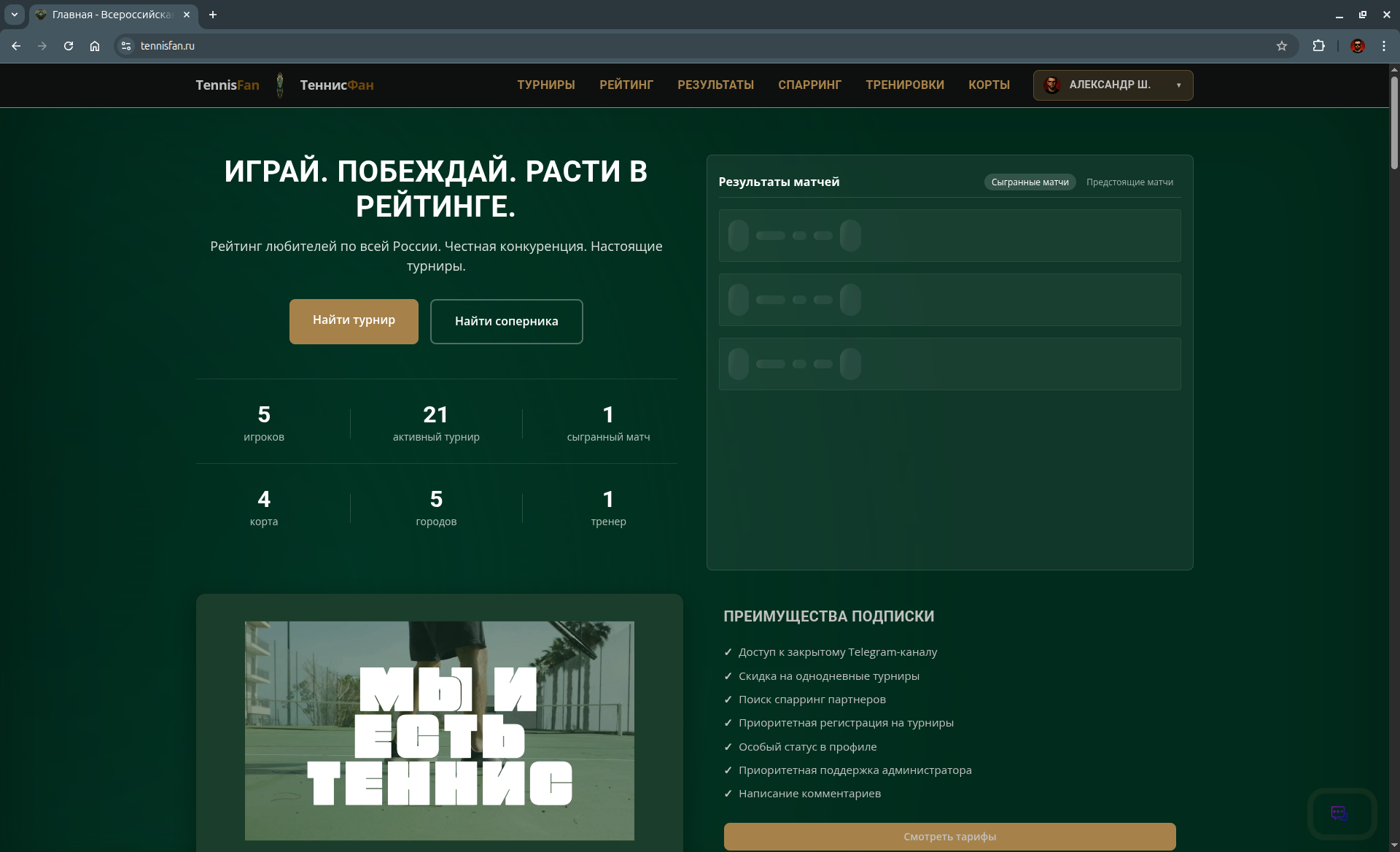
Task: Open the support chat widget
Action: (1340, 813)
